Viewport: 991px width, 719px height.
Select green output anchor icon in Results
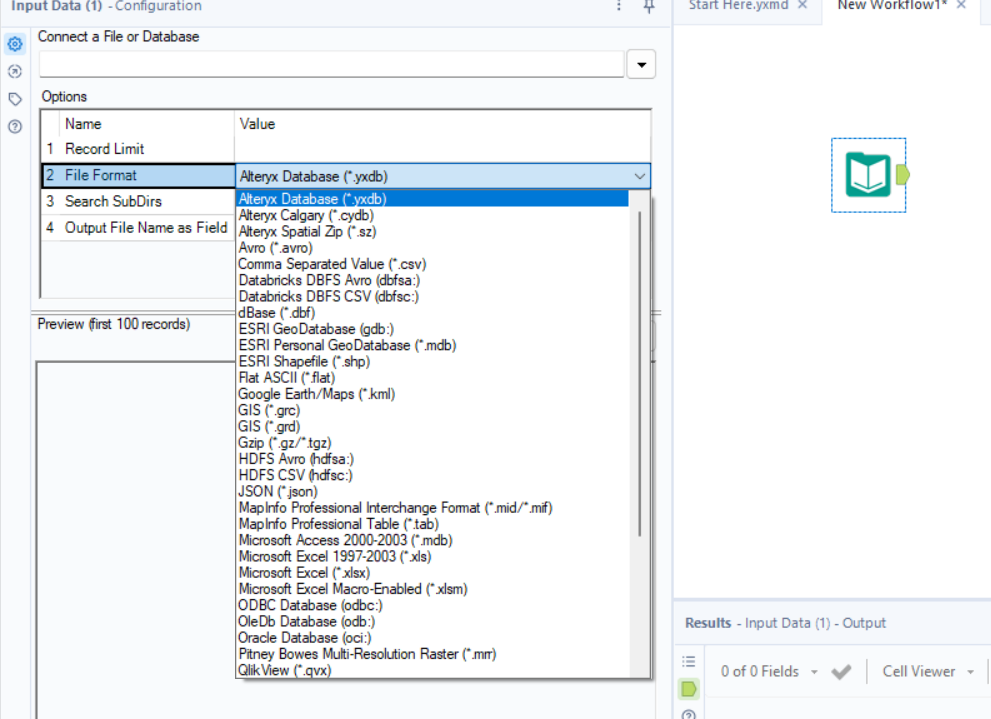(x=689, y=689)
